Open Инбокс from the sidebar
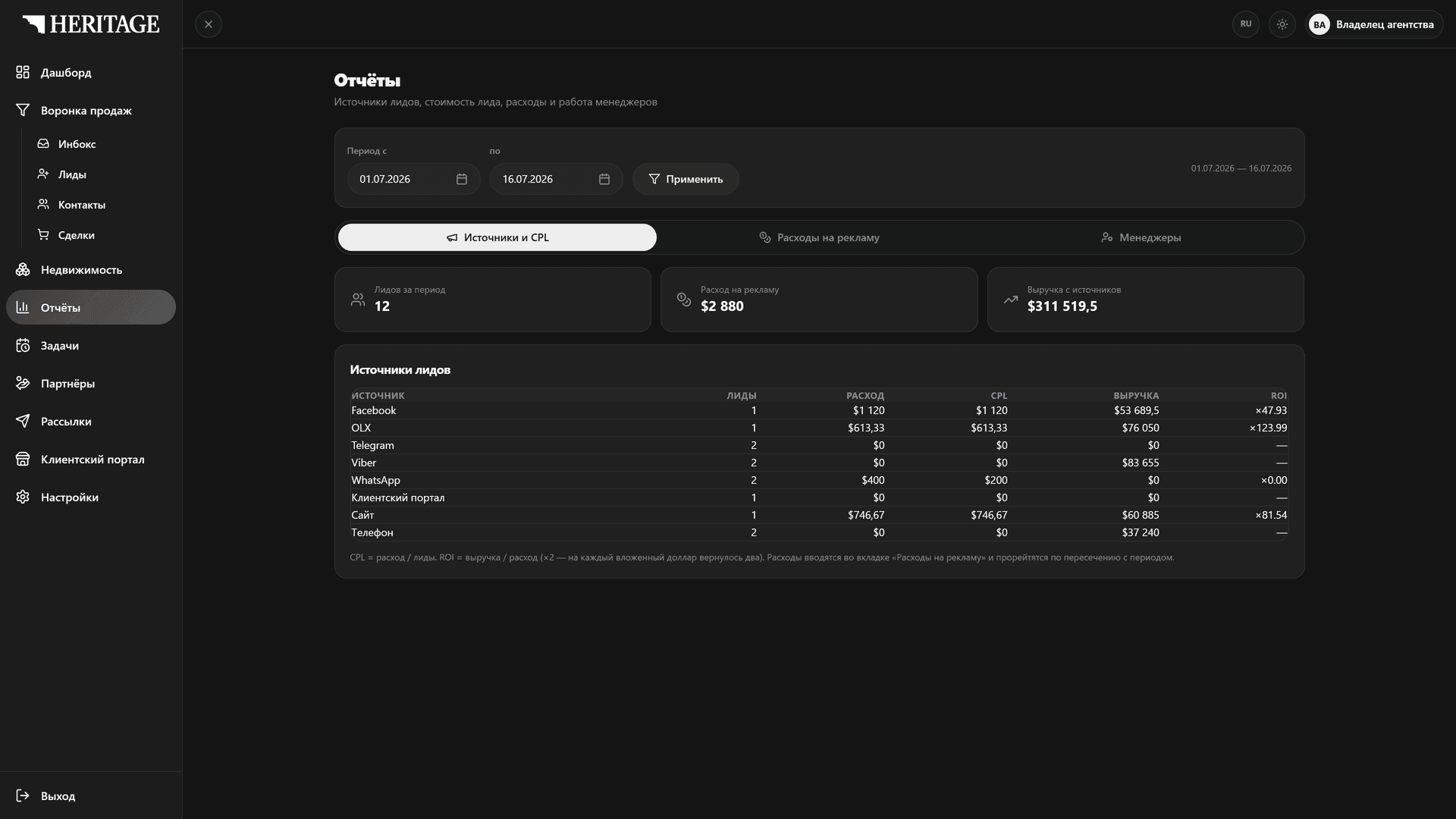Viewport: 1456px width, 819px height. click(x=102, y=144)
